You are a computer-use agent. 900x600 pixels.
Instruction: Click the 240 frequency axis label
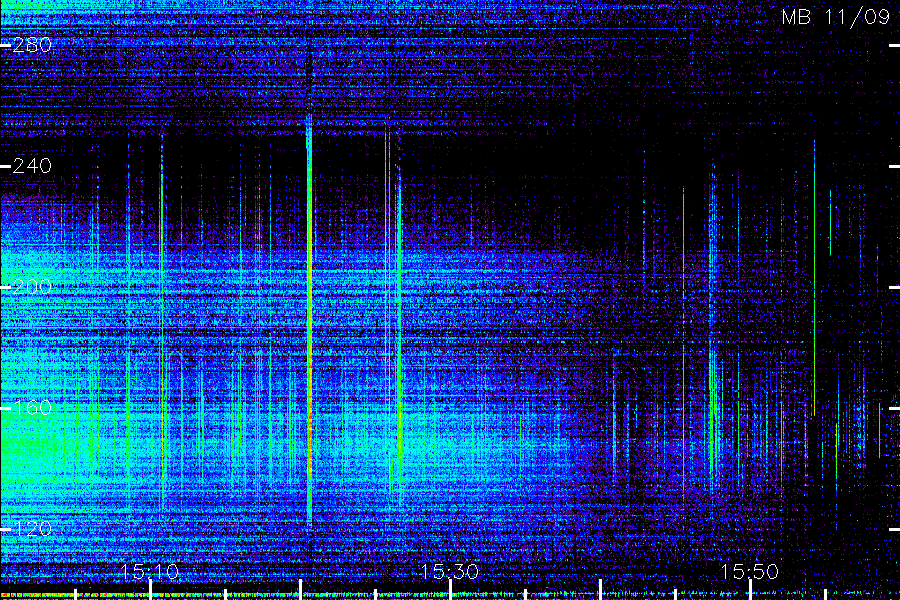pos(32,166)
